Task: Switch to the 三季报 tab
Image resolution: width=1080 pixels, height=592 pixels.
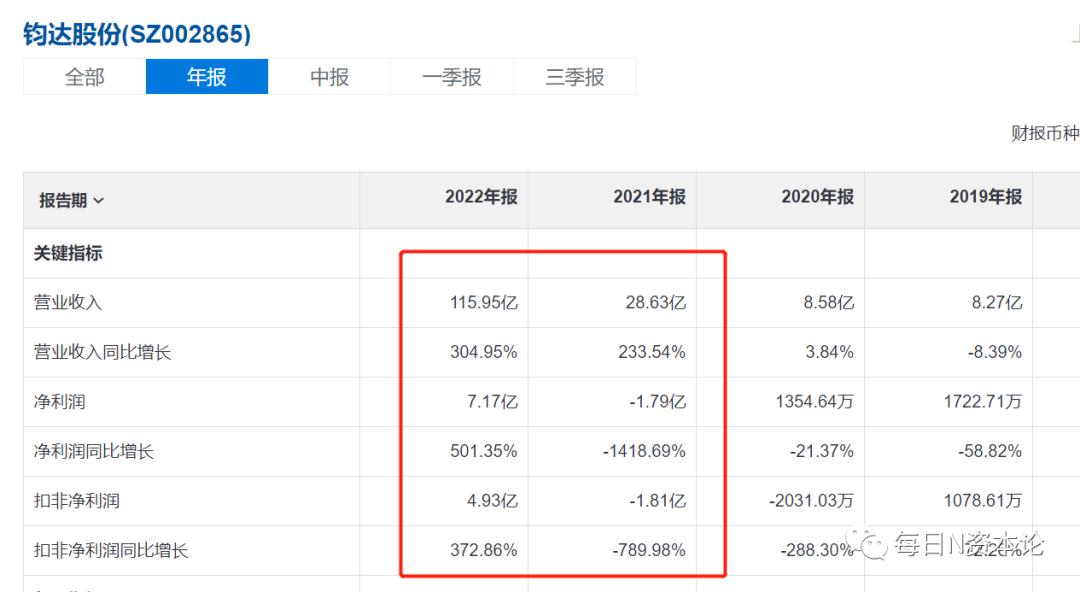Action: click(x=574, y=76)
